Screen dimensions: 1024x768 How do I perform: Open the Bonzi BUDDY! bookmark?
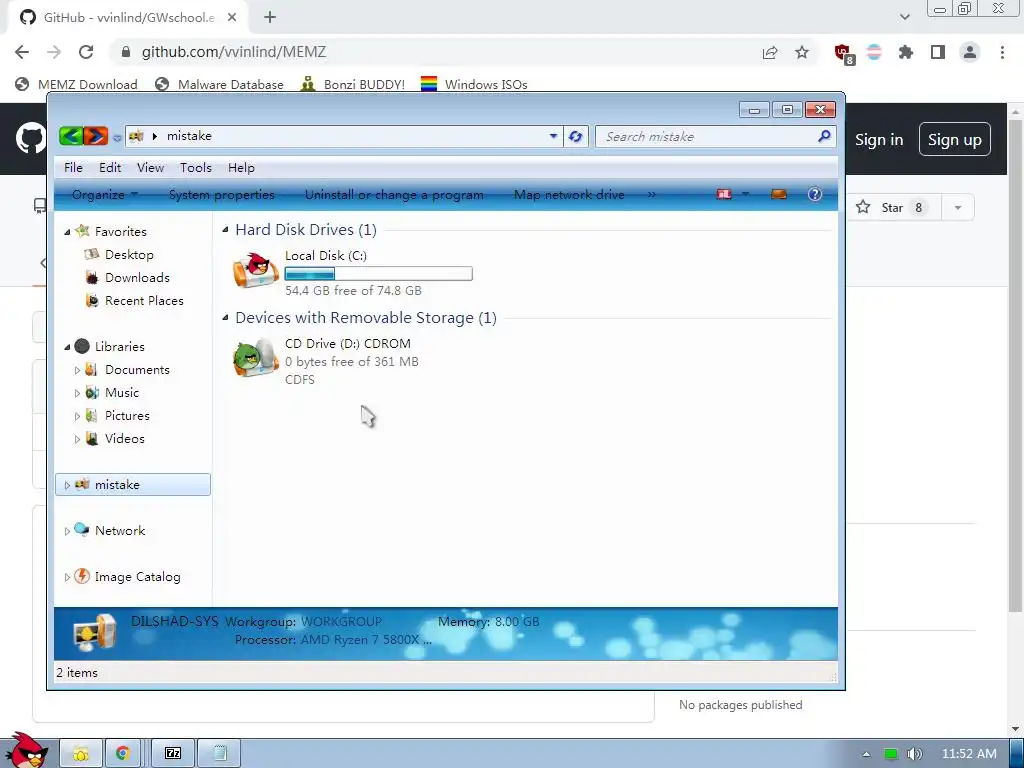click(353, 84)
